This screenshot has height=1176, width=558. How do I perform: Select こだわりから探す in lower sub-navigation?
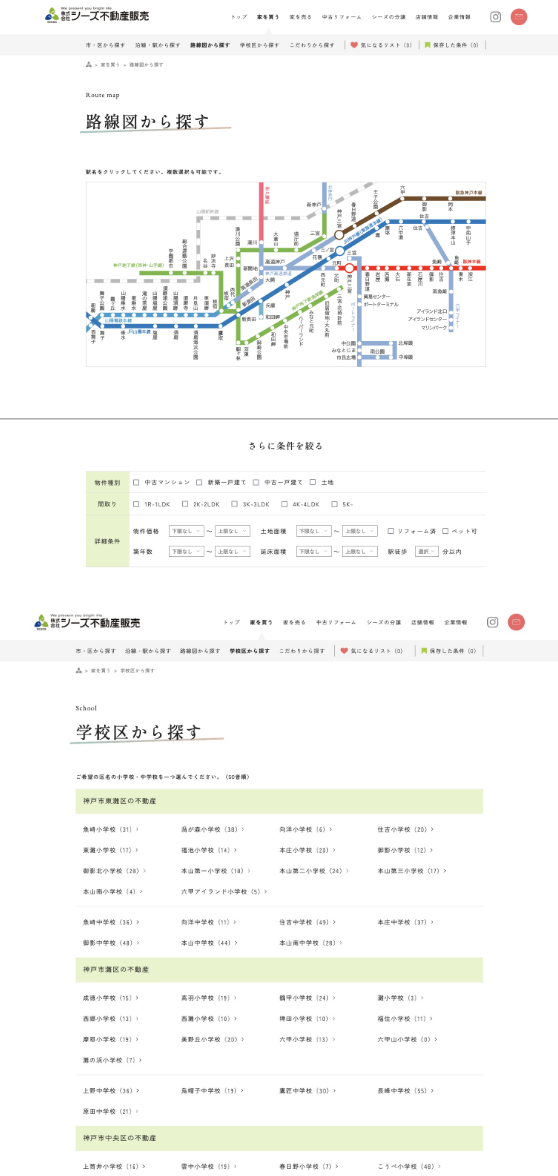(x=302, y=651)
